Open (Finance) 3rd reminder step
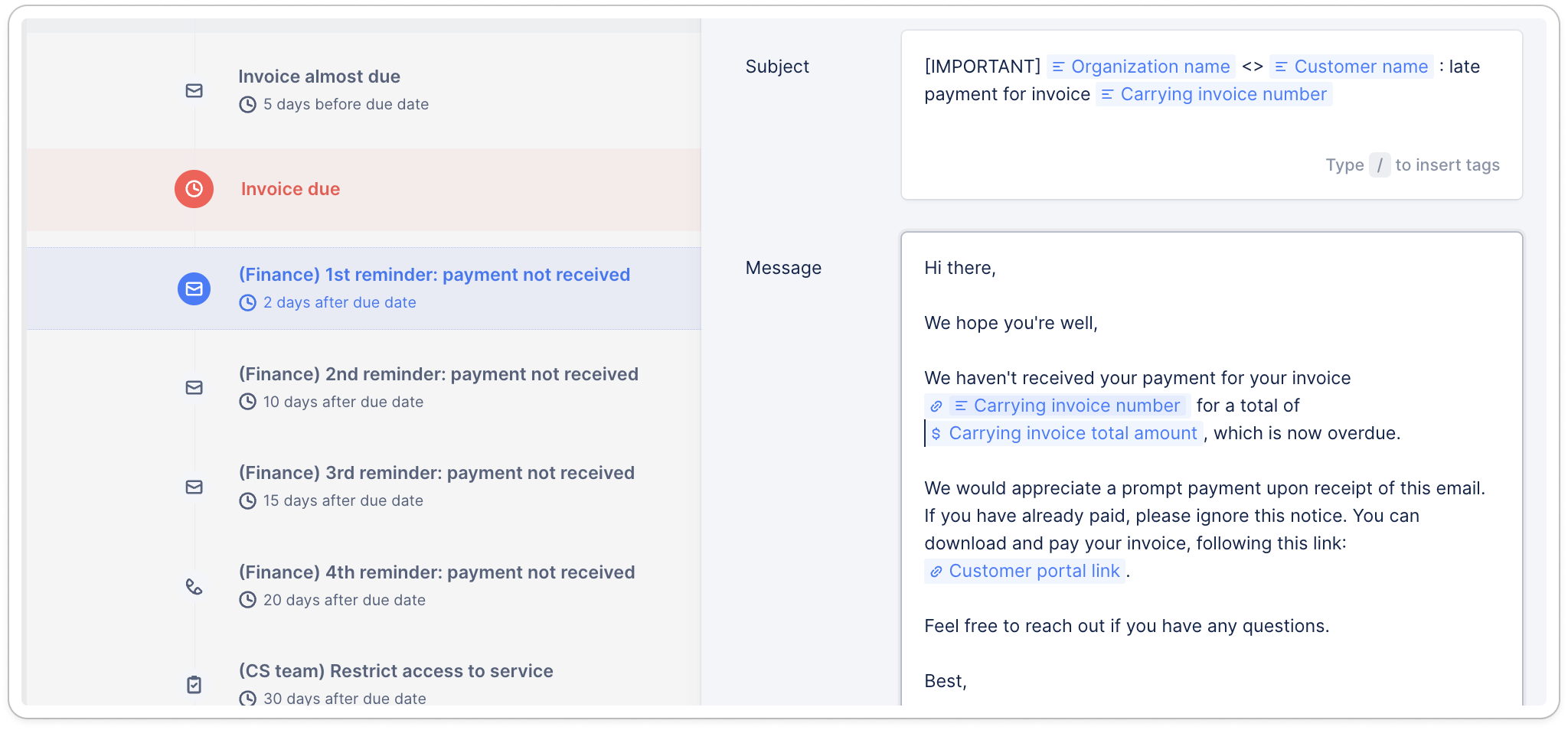The width and height of the screenshot is (1568, 730). [x=436, y=473]
